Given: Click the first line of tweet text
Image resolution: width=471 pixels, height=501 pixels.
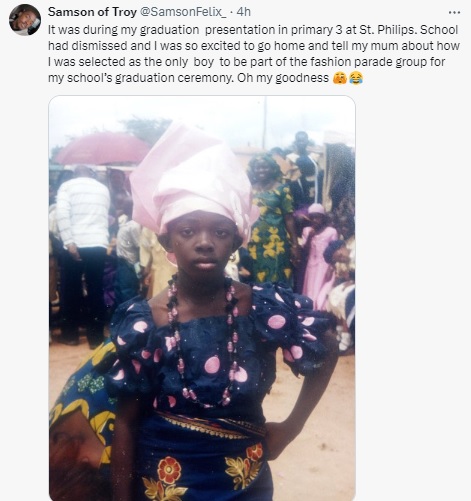Looking at the screenshot, I should click(253, 30).
